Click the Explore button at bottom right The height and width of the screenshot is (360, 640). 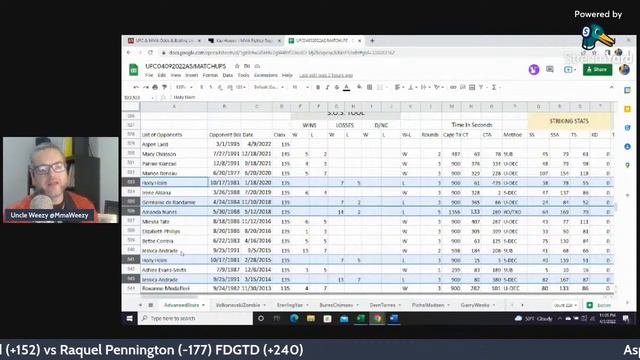point(600,305)
